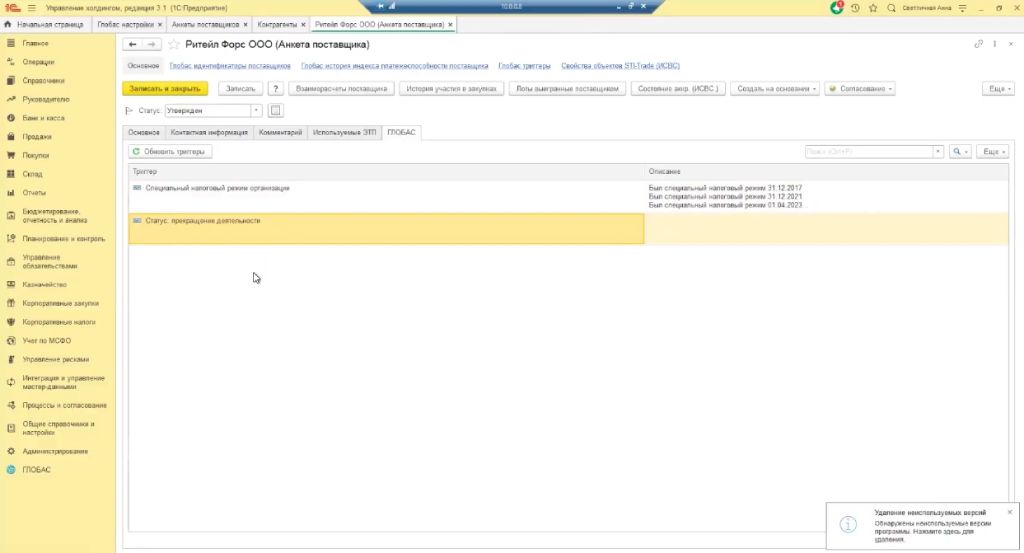Open the Создать на основании dropdown
Viewport: 1024px width, 553px height.
pyautogui.click(x=776, y=89)
